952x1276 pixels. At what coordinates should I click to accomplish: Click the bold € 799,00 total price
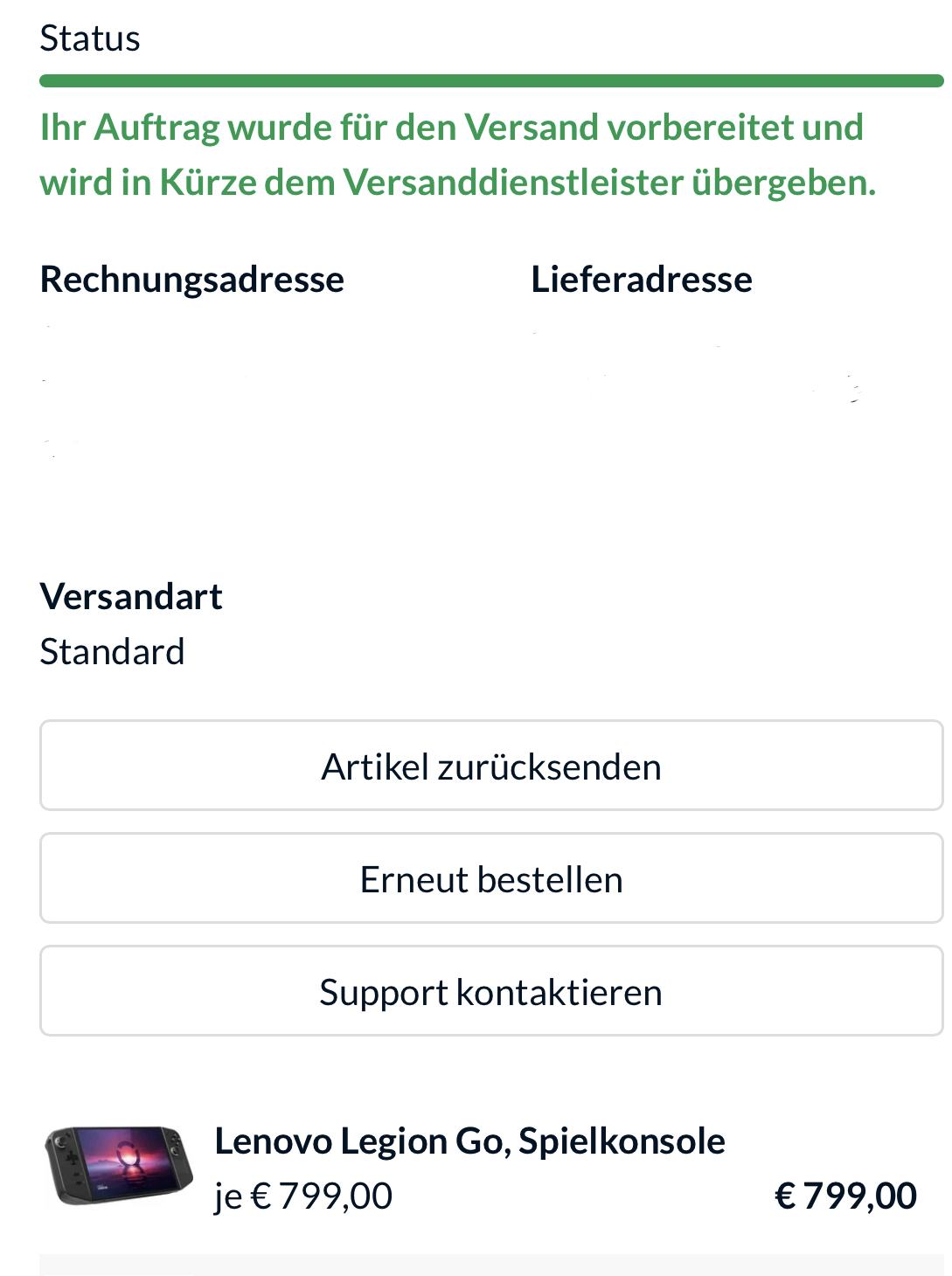(x=845, y=1196)
